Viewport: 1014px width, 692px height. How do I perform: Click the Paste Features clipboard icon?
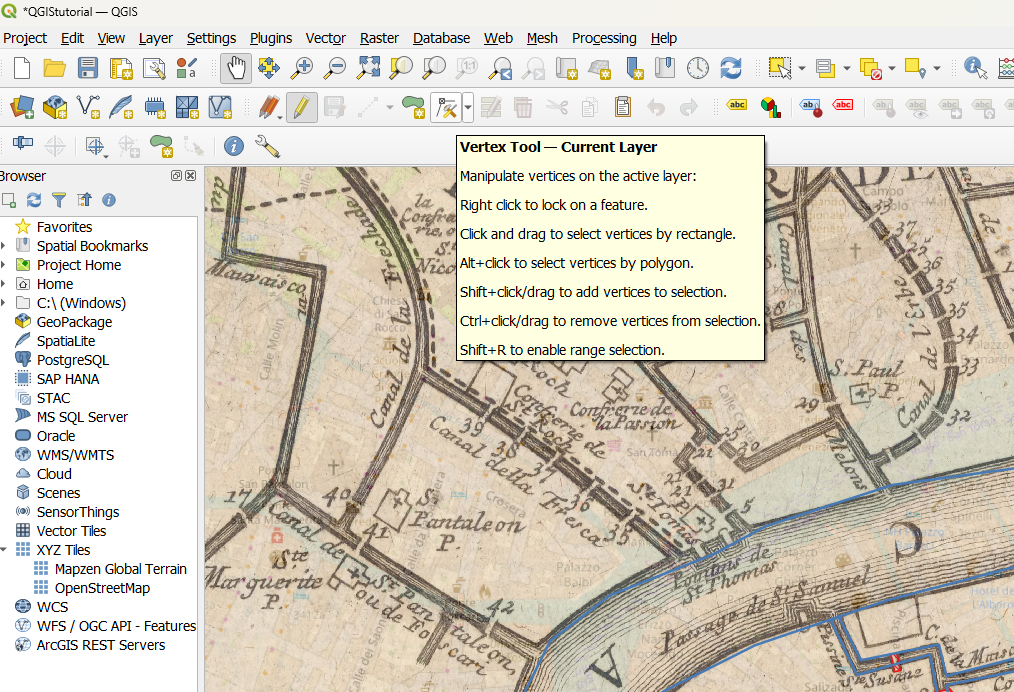click(x=623, y=107)
